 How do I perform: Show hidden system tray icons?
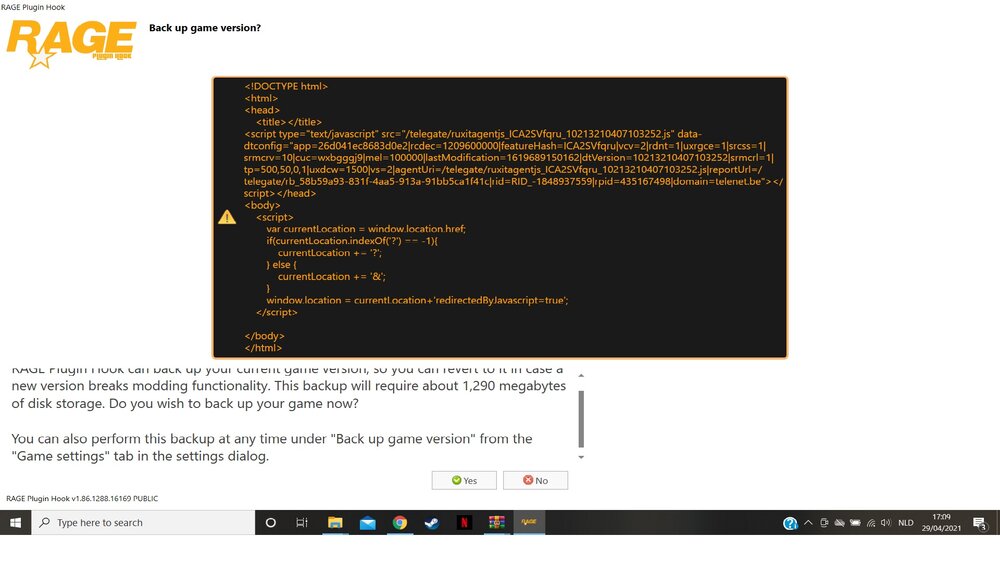808,522
